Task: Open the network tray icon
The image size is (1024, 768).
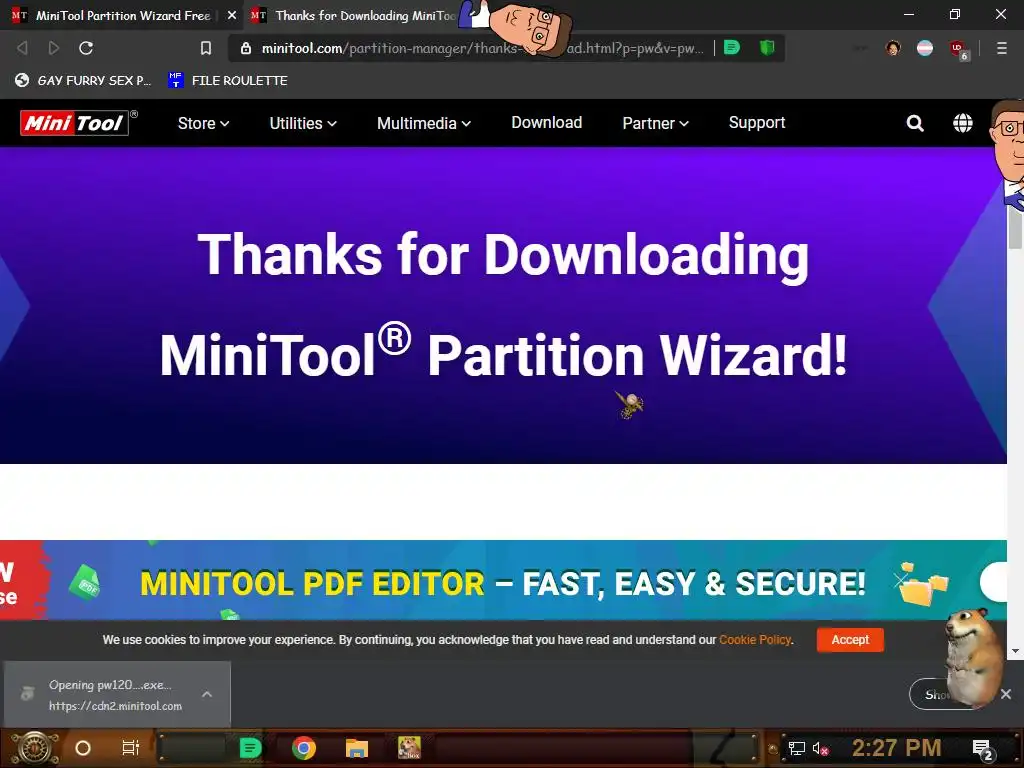Action: tap(796, 748)
